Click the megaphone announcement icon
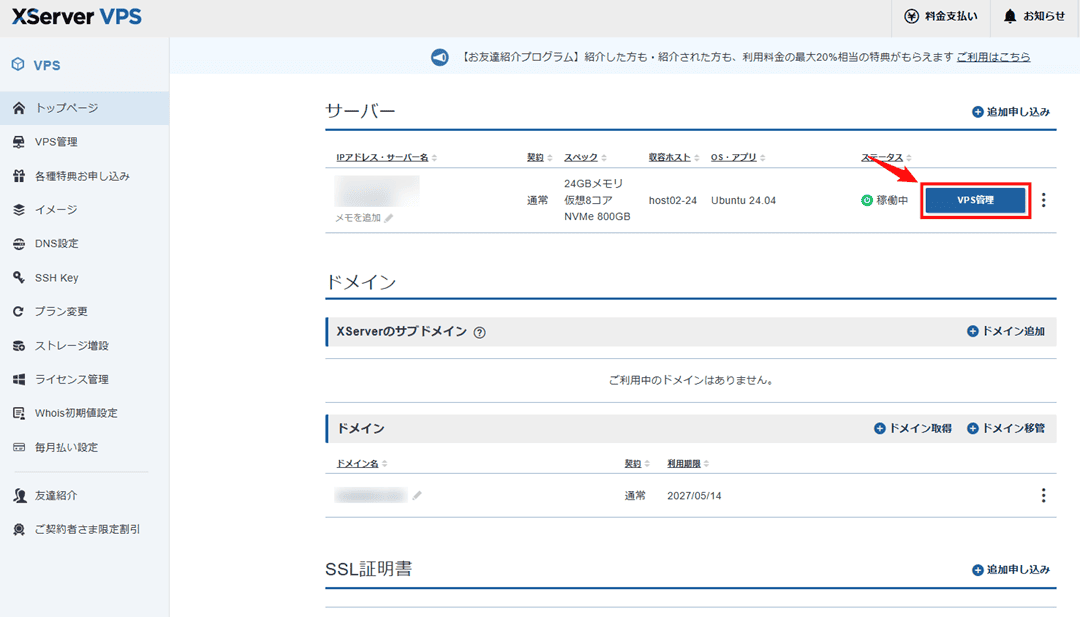This screenshot has height=617, width=1080. click(439, 57)
